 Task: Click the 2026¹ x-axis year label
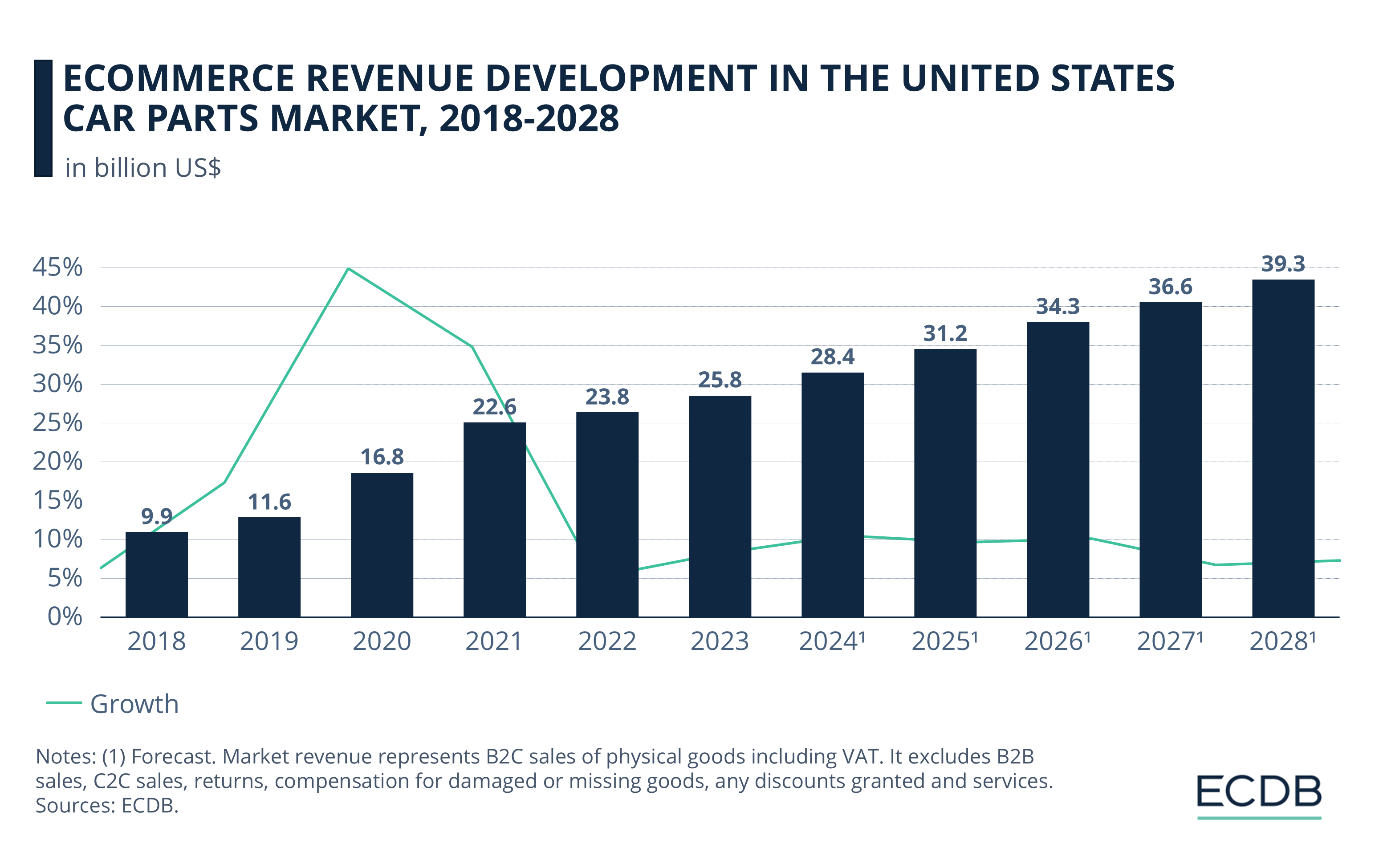(1058, 641)
